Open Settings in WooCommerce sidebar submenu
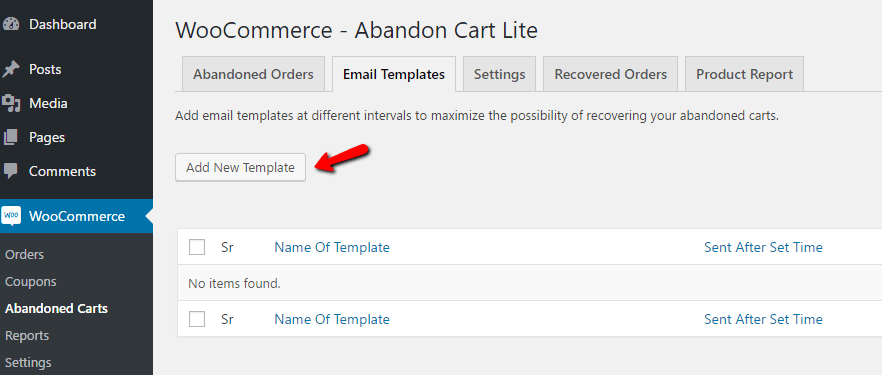 click(x=28, y=363)
